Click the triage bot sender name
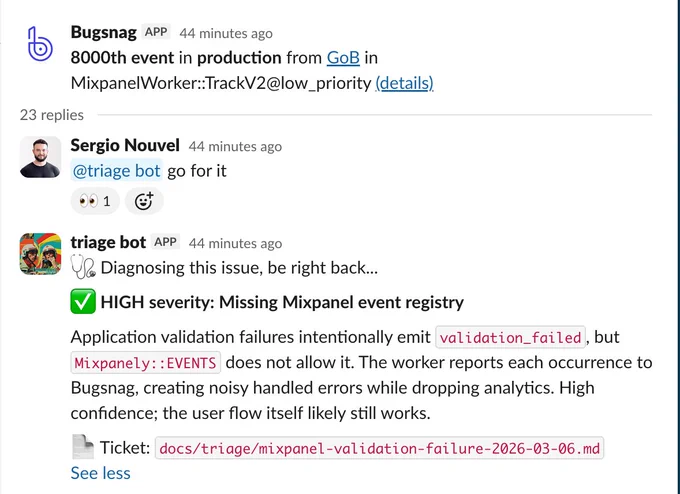Viewport: 680px width, 494px height. 108,242
